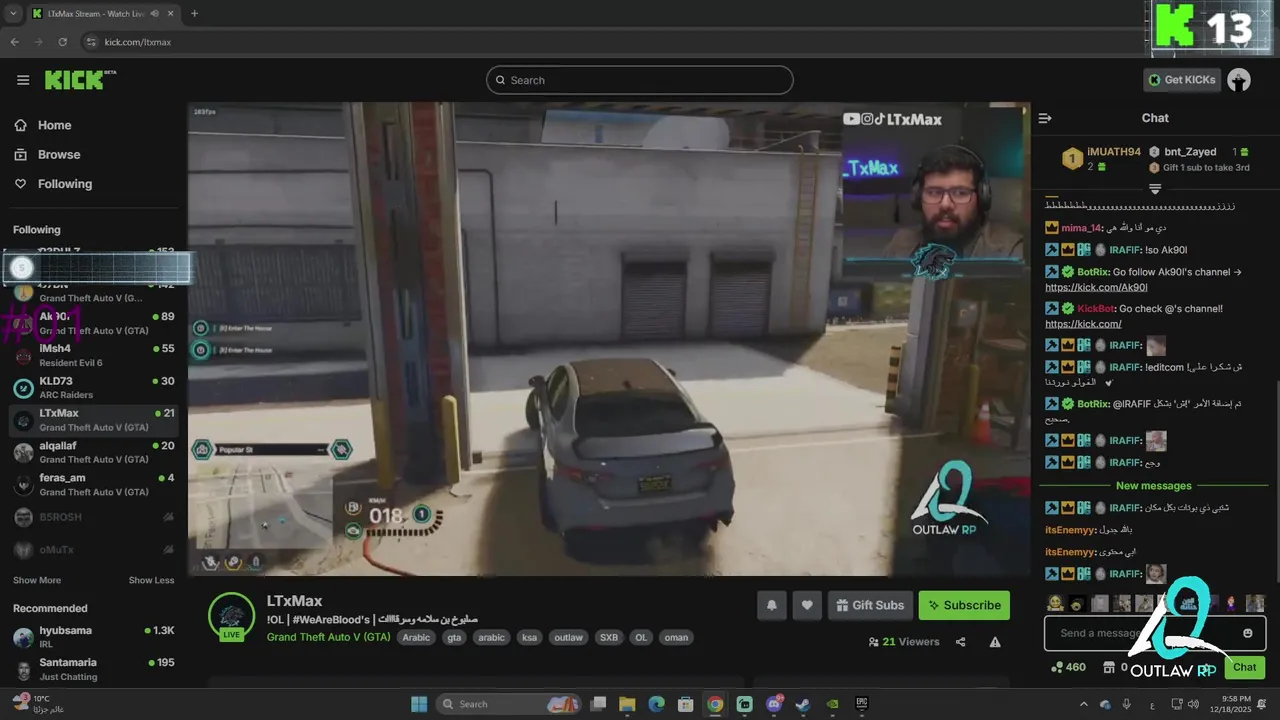The image size is (1280, 720).
Task: Select the gta tag
Action: click(454, 638)
